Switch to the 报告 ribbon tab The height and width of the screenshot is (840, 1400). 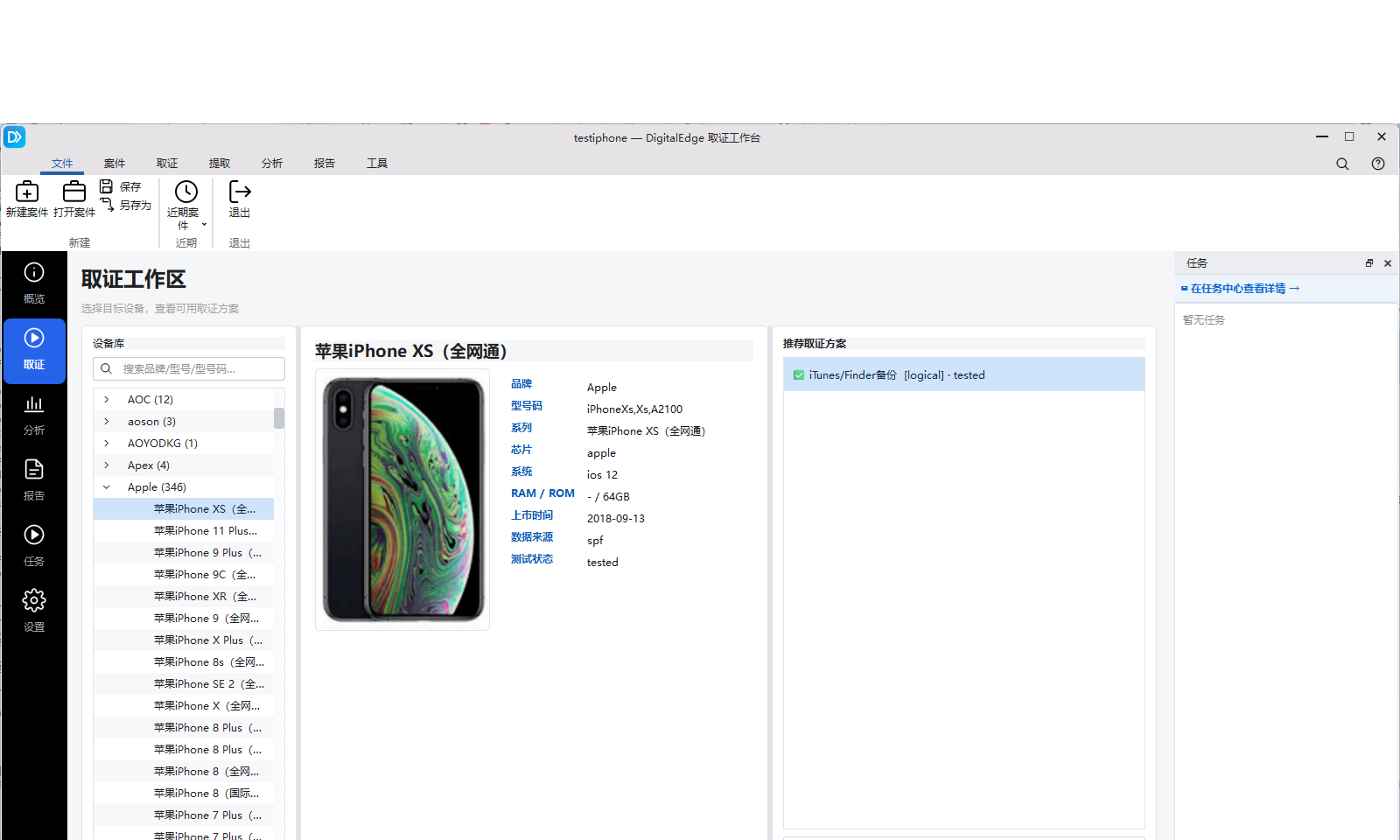coord(325,164)
